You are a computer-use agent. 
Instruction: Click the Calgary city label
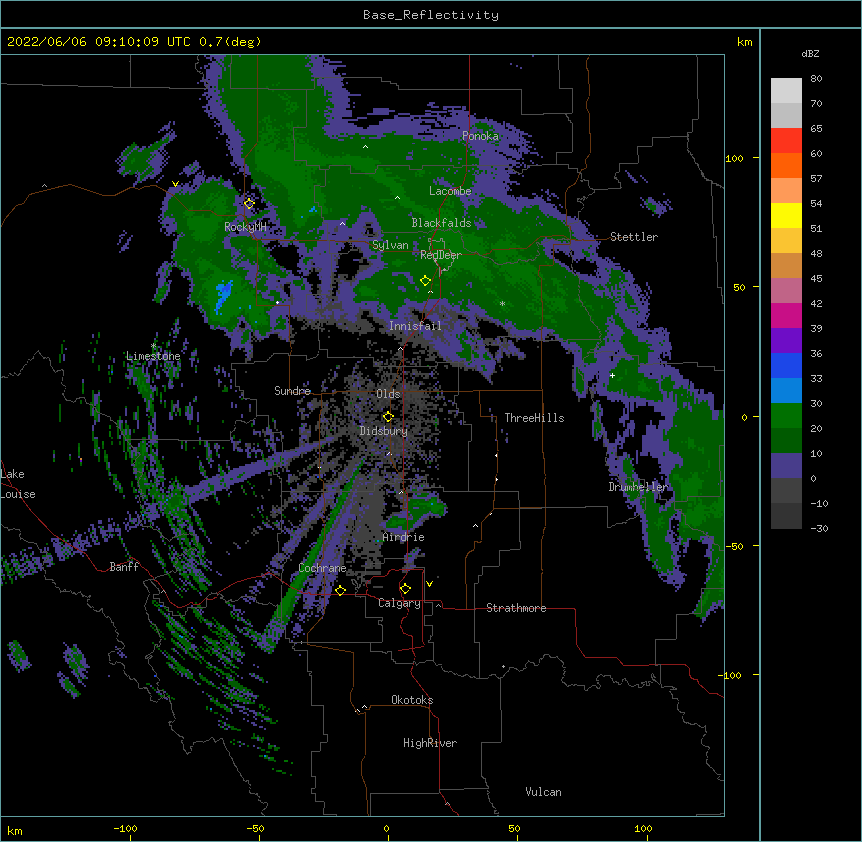[399, 603]
